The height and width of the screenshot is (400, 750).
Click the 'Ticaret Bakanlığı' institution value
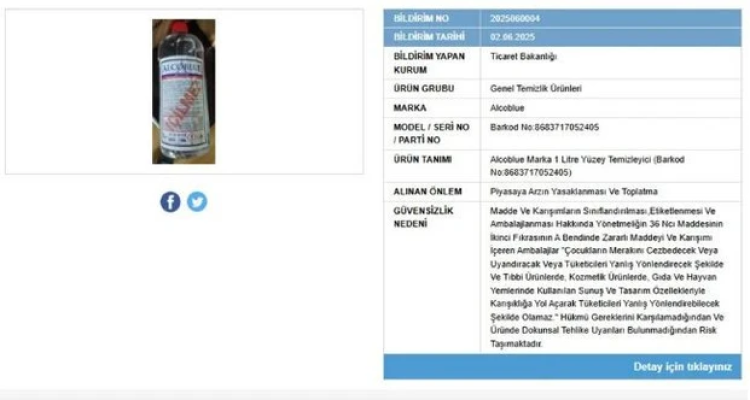523,56
